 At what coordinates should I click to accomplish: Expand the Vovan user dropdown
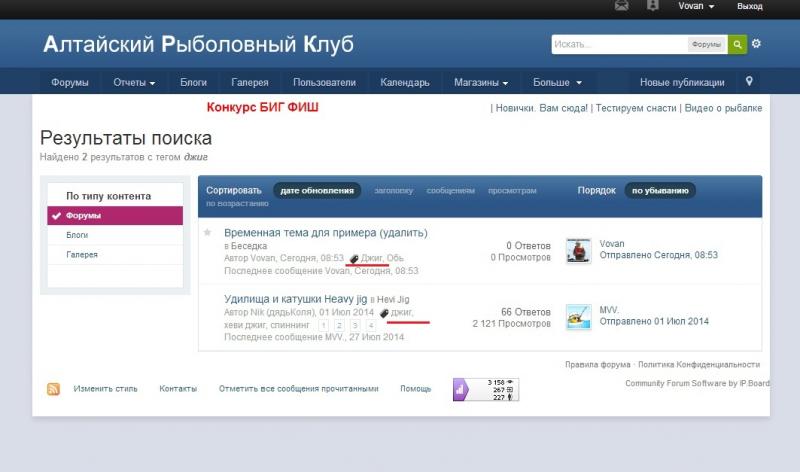[x=696, y=6]
